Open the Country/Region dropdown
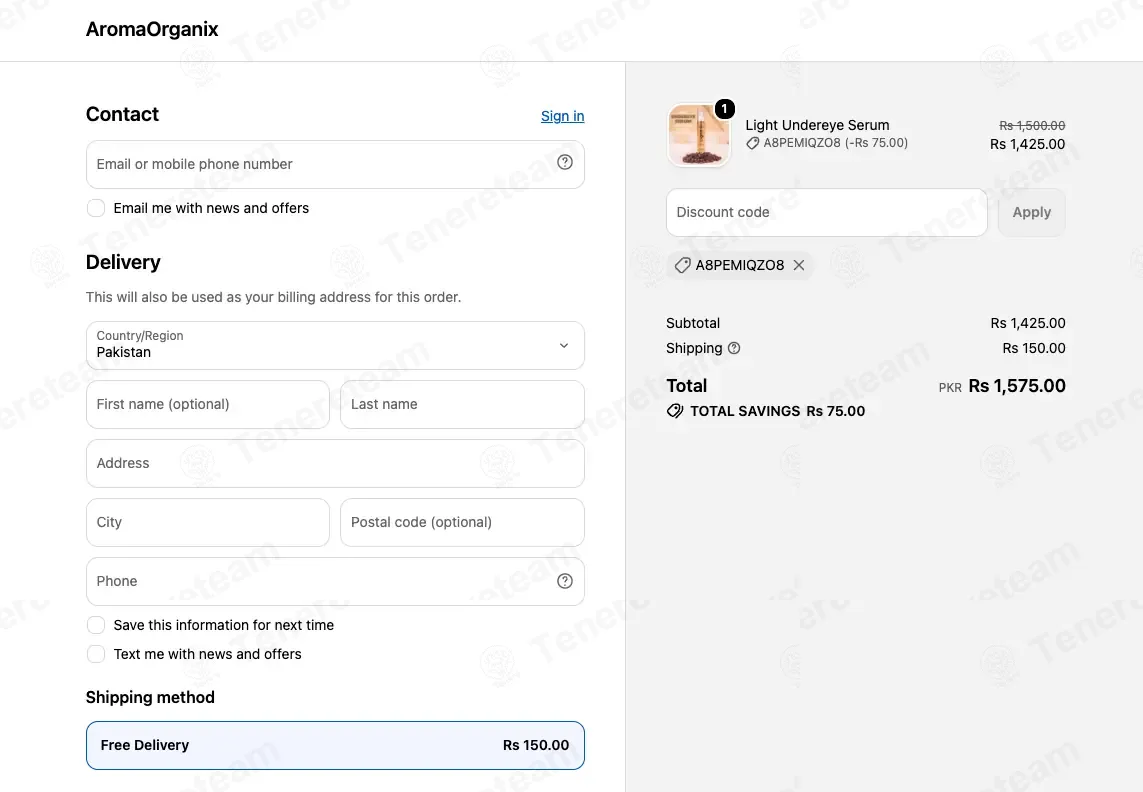Image resolution: width=1143 pixels, height=792 pixels. (335, 346)
